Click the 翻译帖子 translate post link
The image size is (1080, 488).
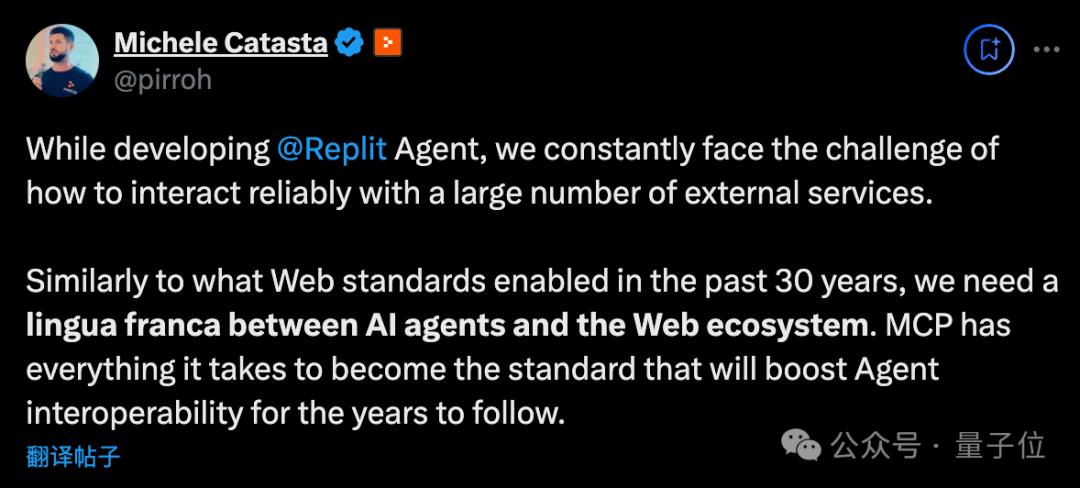tap(73, 458)
